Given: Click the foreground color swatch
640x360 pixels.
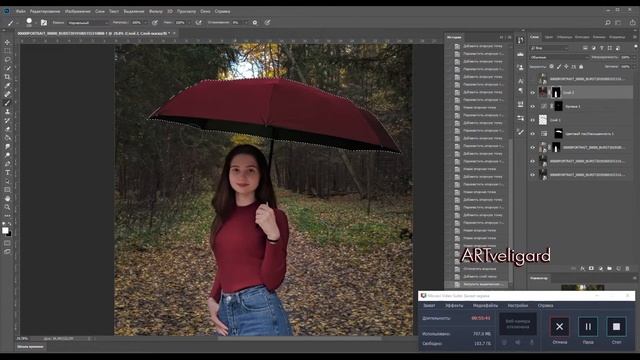Looking at the screenshot, I should tap(5, 231).
